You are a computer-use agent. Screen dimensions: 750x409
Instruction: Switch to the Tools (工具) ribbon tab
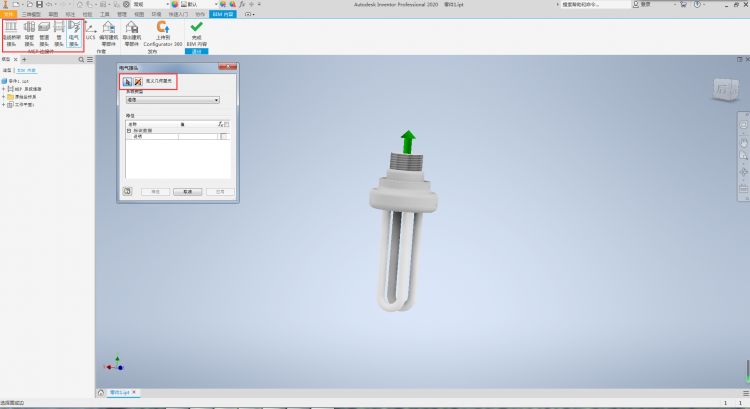[105, 14]
